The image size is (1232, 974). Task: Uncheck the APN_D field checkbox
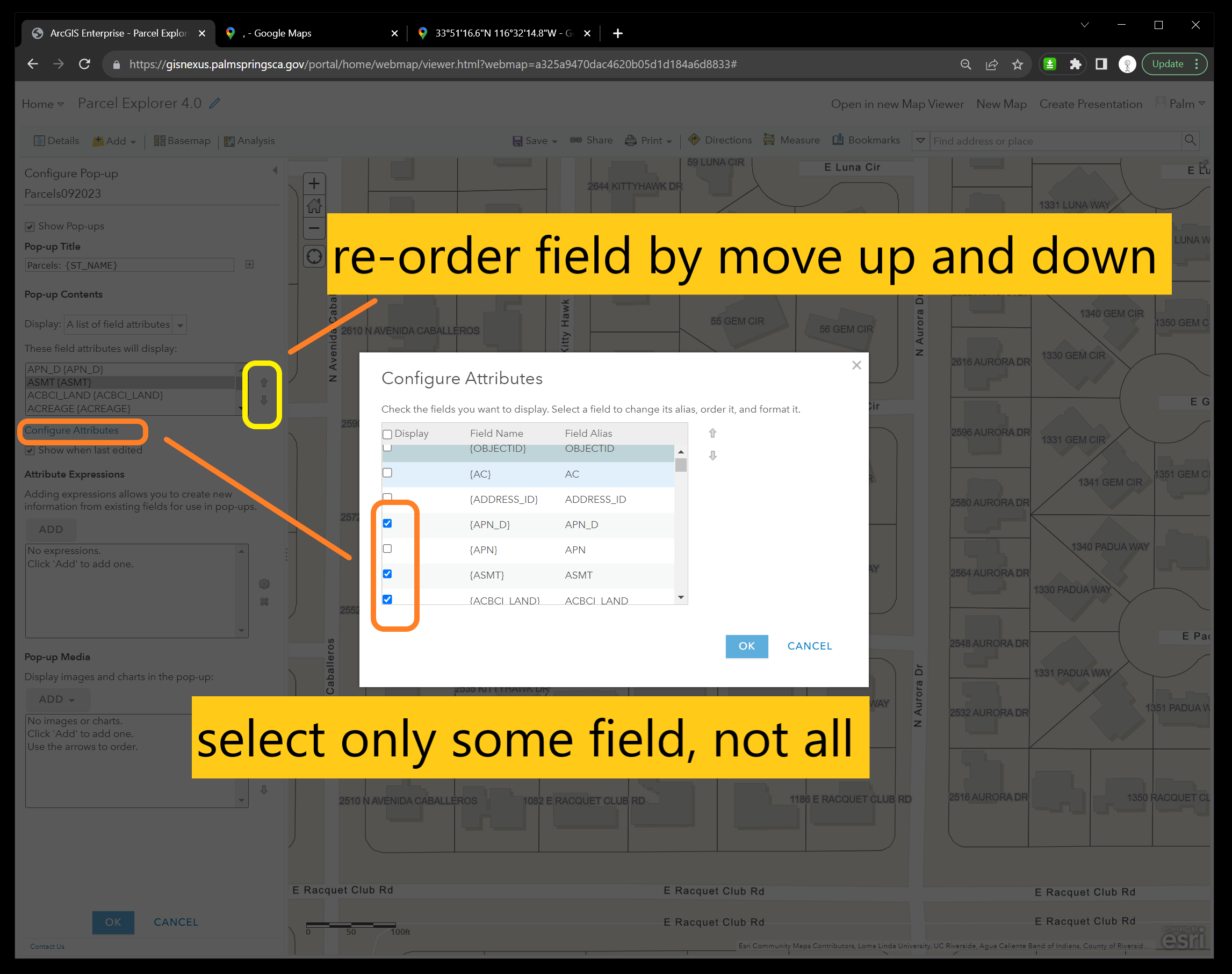pyautogui.click(x=387, y=523)
